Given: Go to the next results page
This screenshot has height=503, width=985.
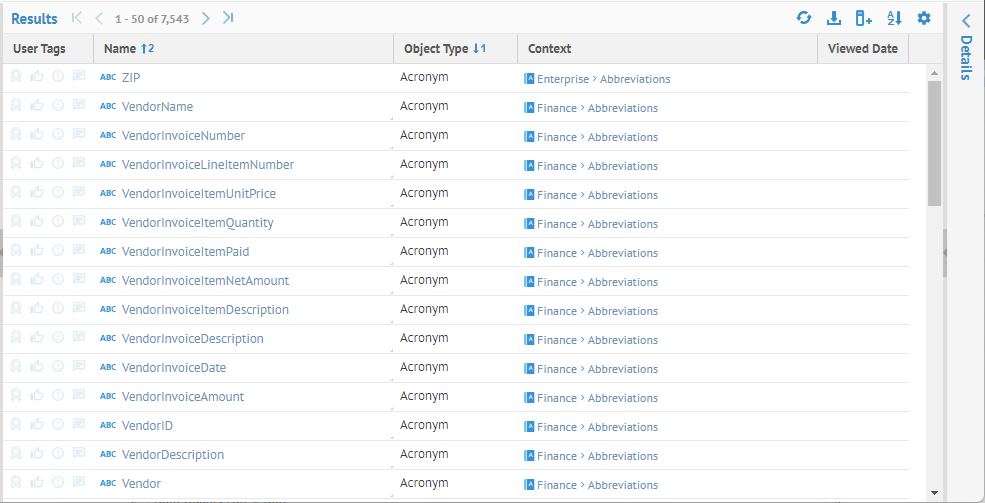Looking at the screenshot, I should pyautogui.click(x=205, y=18).
